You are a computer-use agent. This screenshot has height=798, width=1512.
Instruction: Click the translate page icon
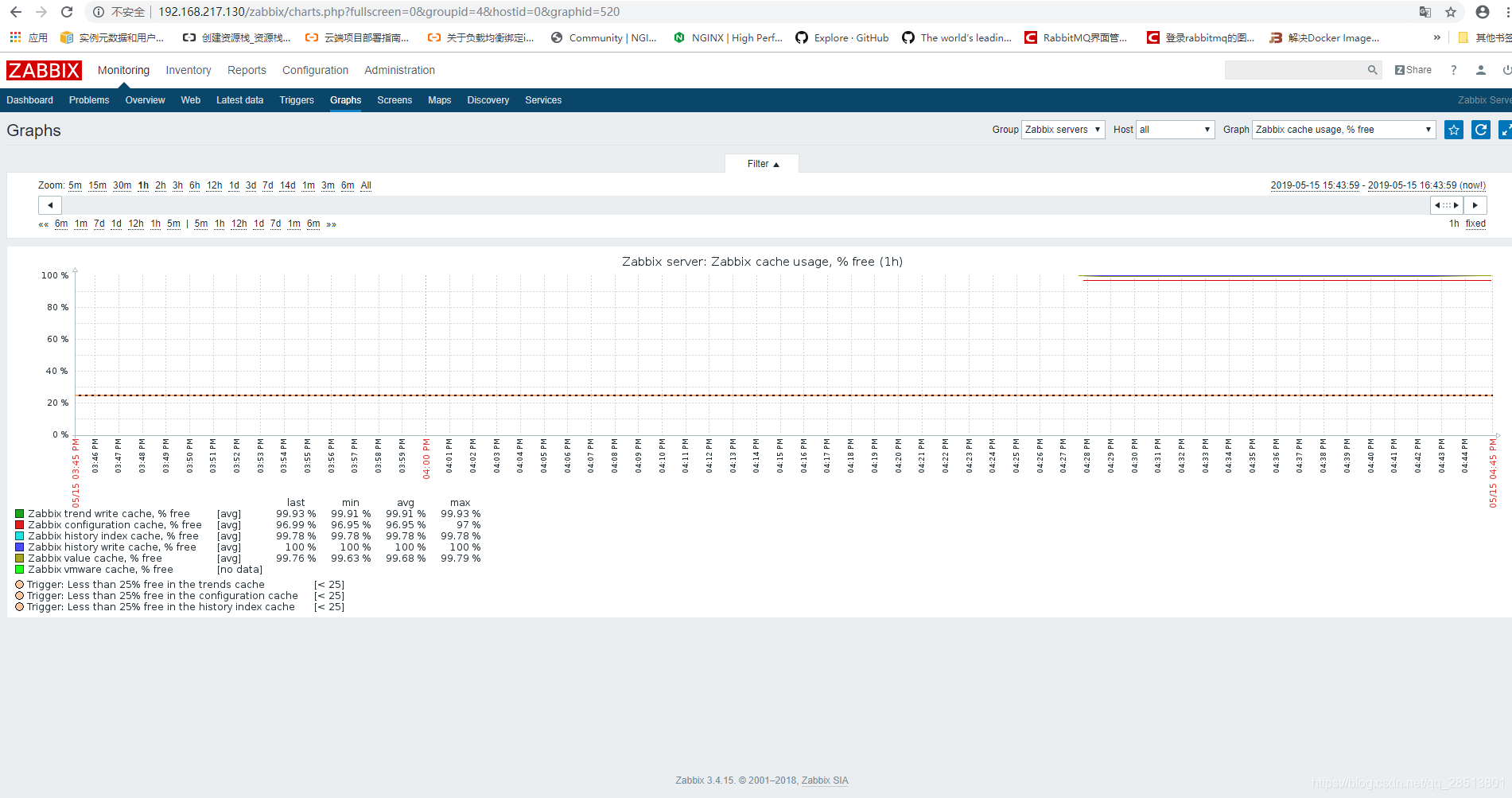[x=1425, y=12]
